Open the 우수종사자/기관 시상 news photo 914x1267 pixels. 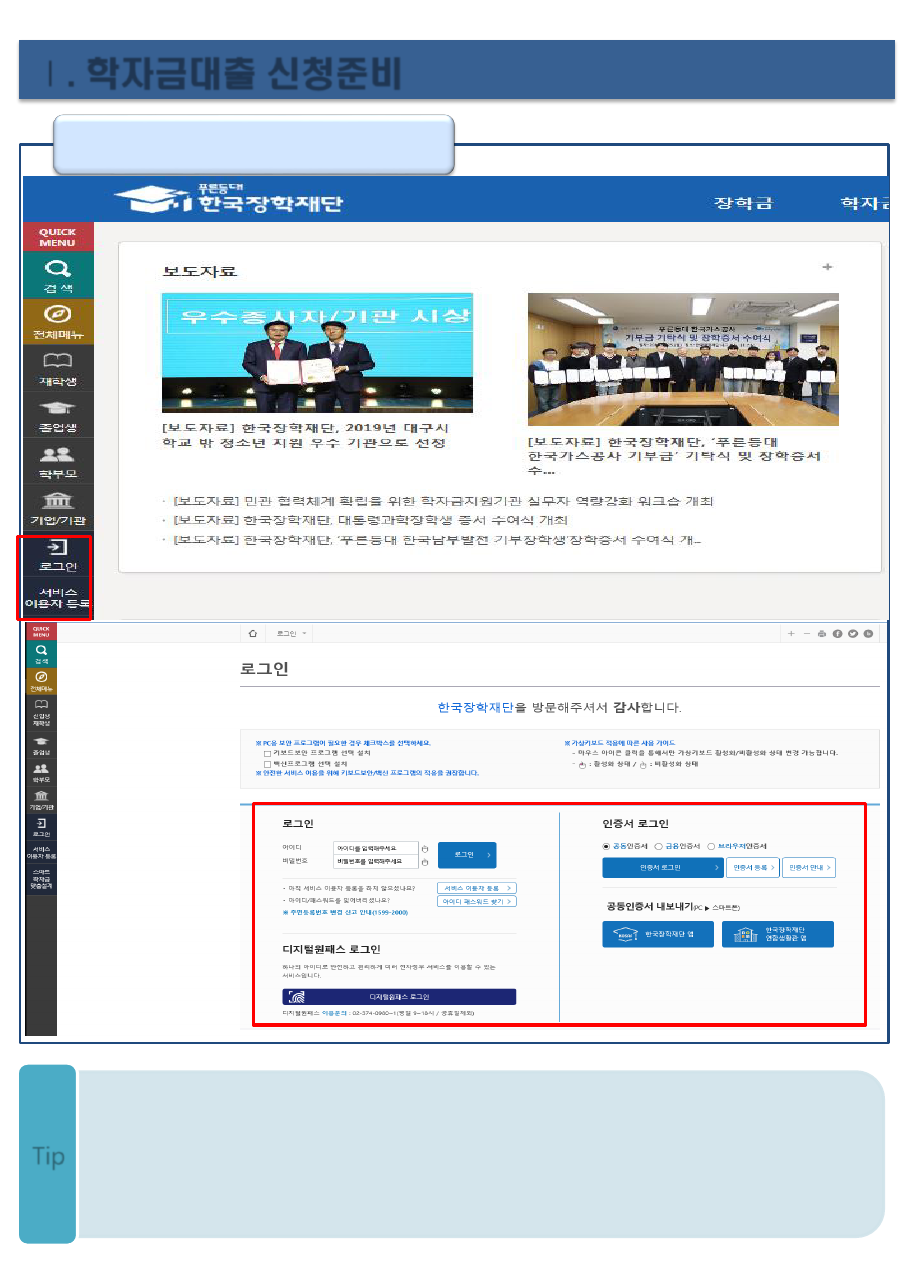(x=317, y=353)
